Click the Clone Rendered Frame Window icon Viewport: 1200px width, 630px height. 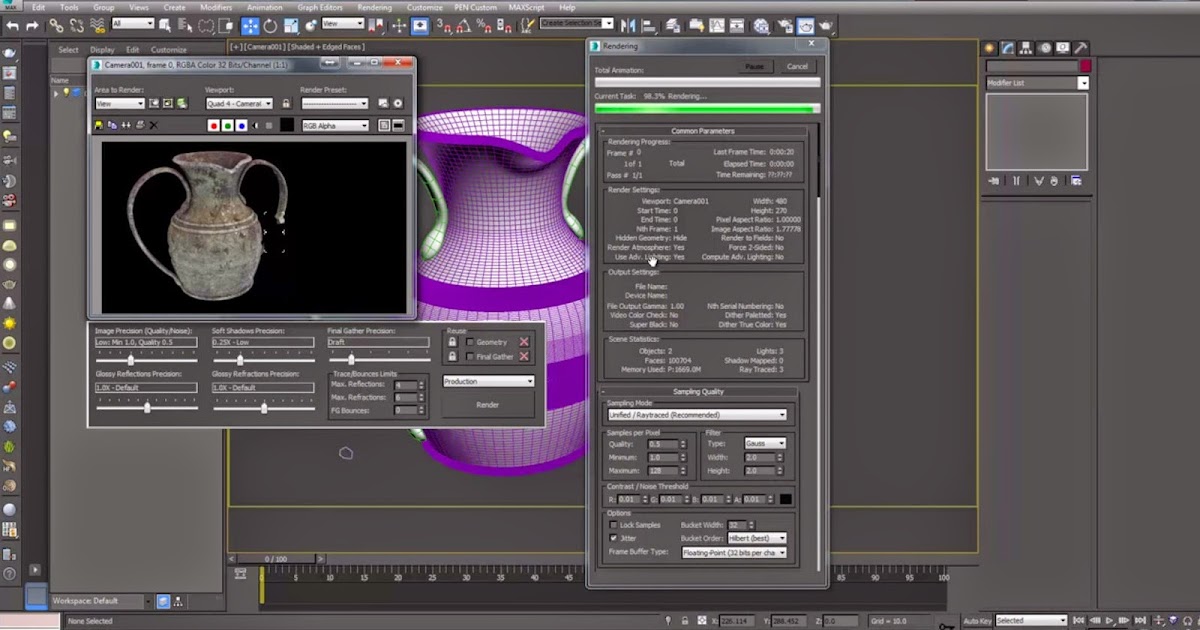[x=113, y=125]
